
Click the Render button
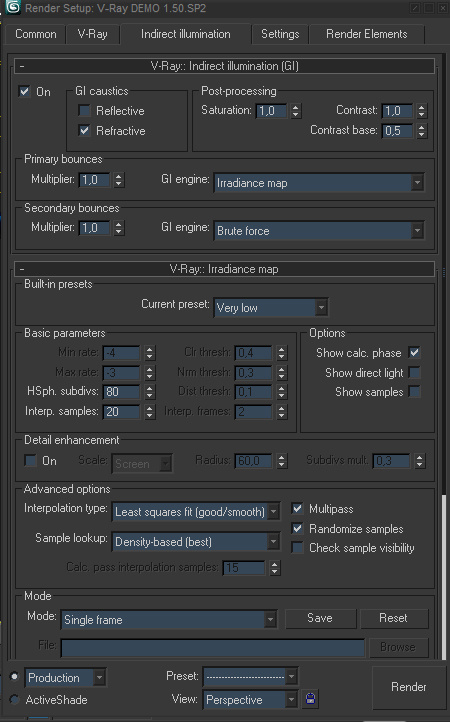coord(409,687)
